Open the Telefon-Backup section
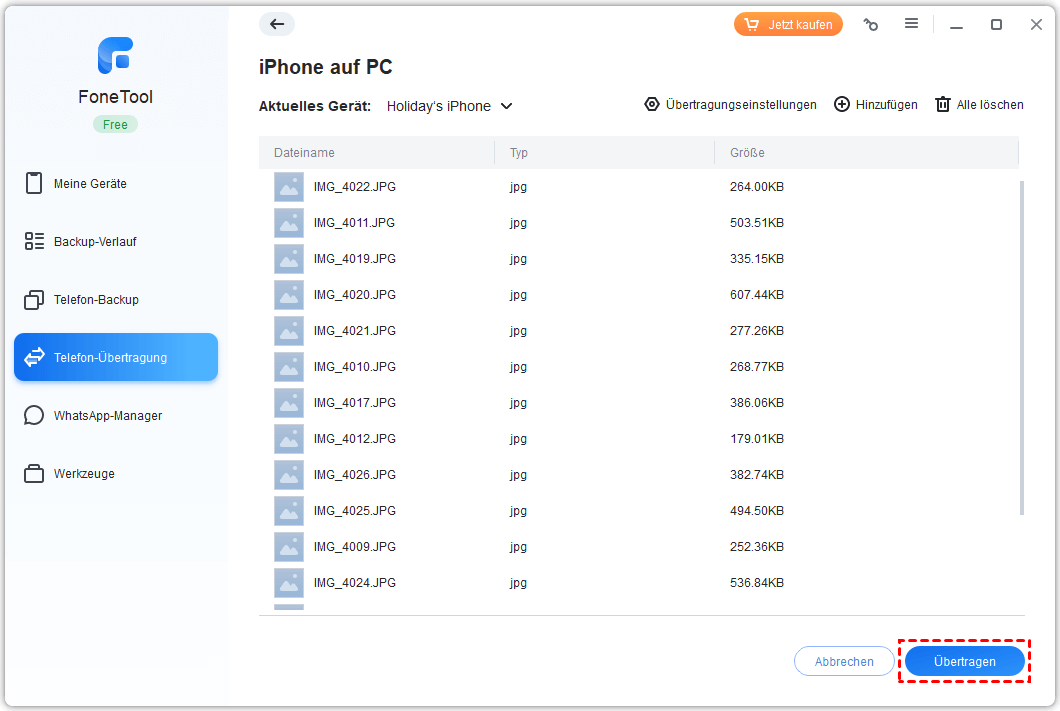1060x711 pixels. (95, 300)
